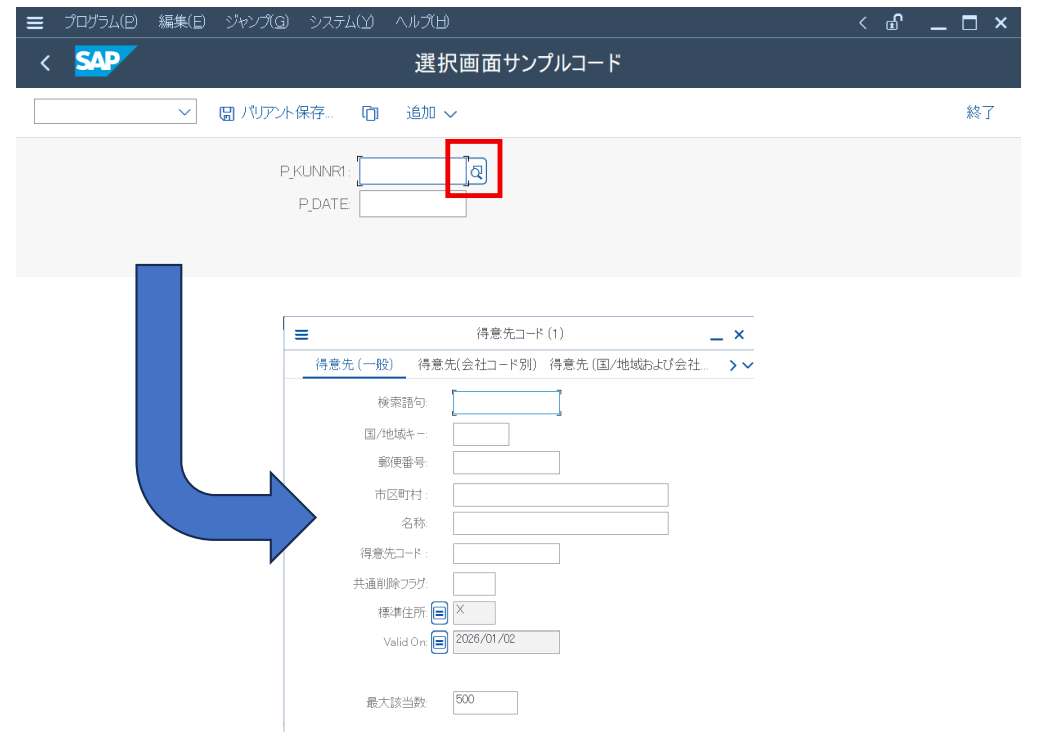1037x732 pixels.
Task: Minimize the main SAP window
Action: 938,26
